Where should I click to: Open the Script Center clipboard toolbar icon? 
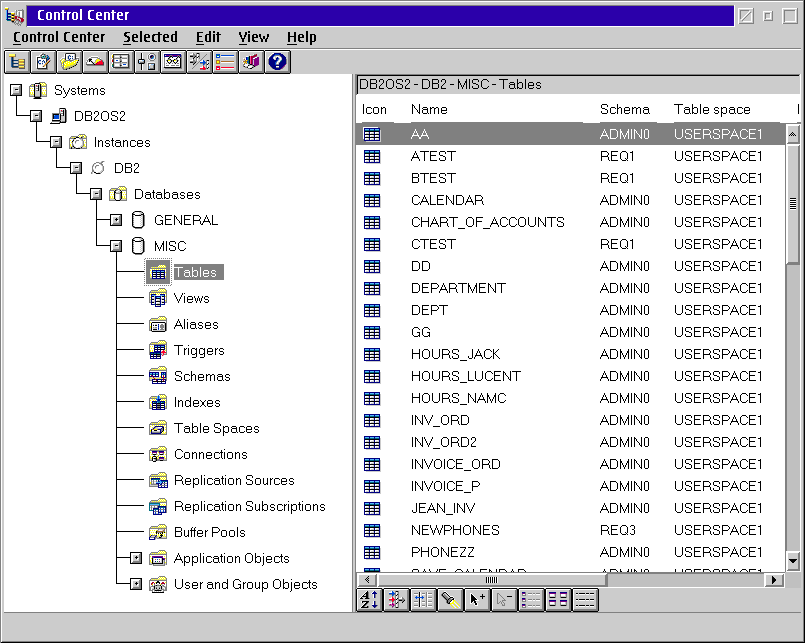click(43, 62)
